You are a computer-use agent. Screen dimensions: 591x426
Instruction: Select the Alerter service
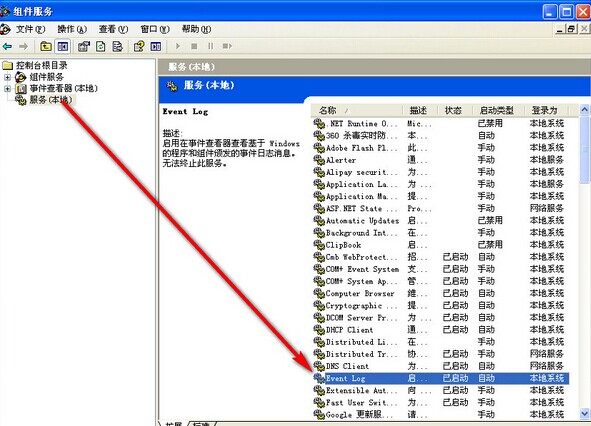pos(440,160)
